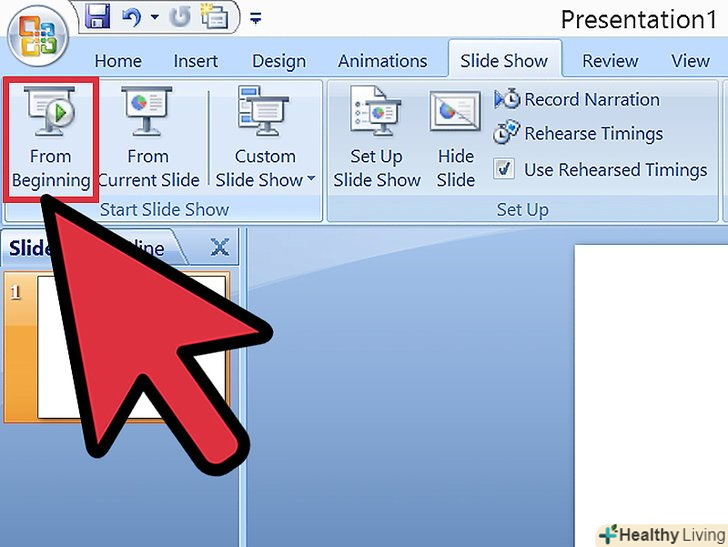Select slide 1 thumbnail

[x=117, y=347]
